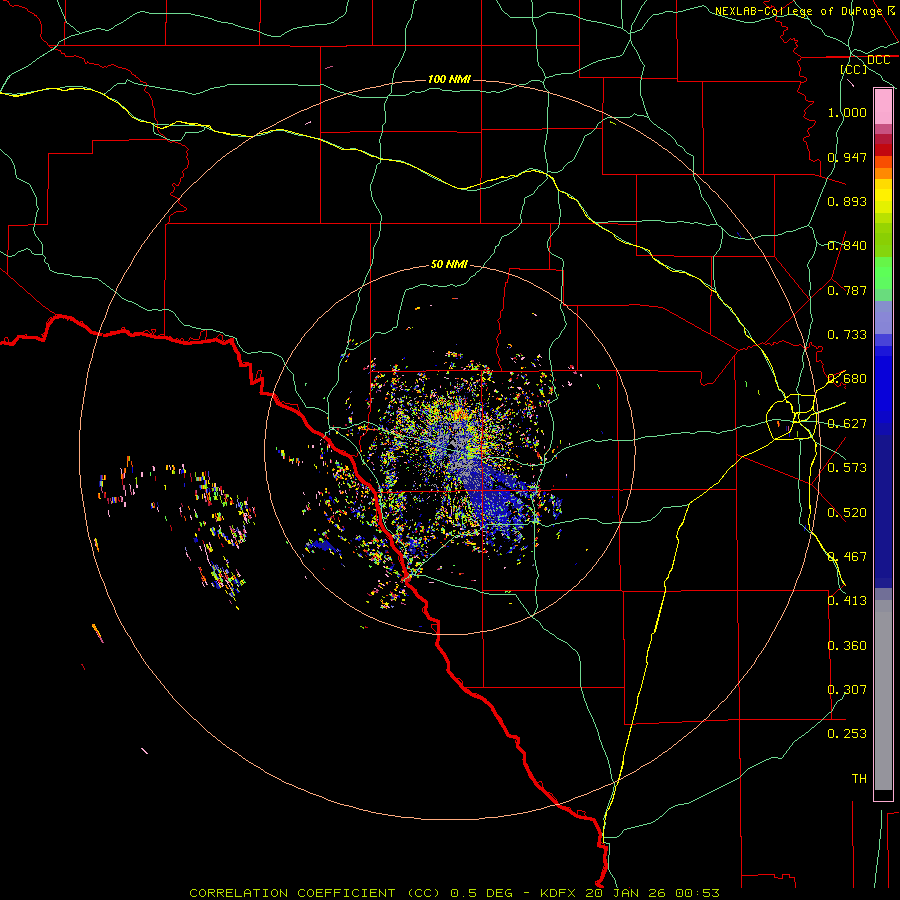Click the KDFX station identifier

point(560,893)
